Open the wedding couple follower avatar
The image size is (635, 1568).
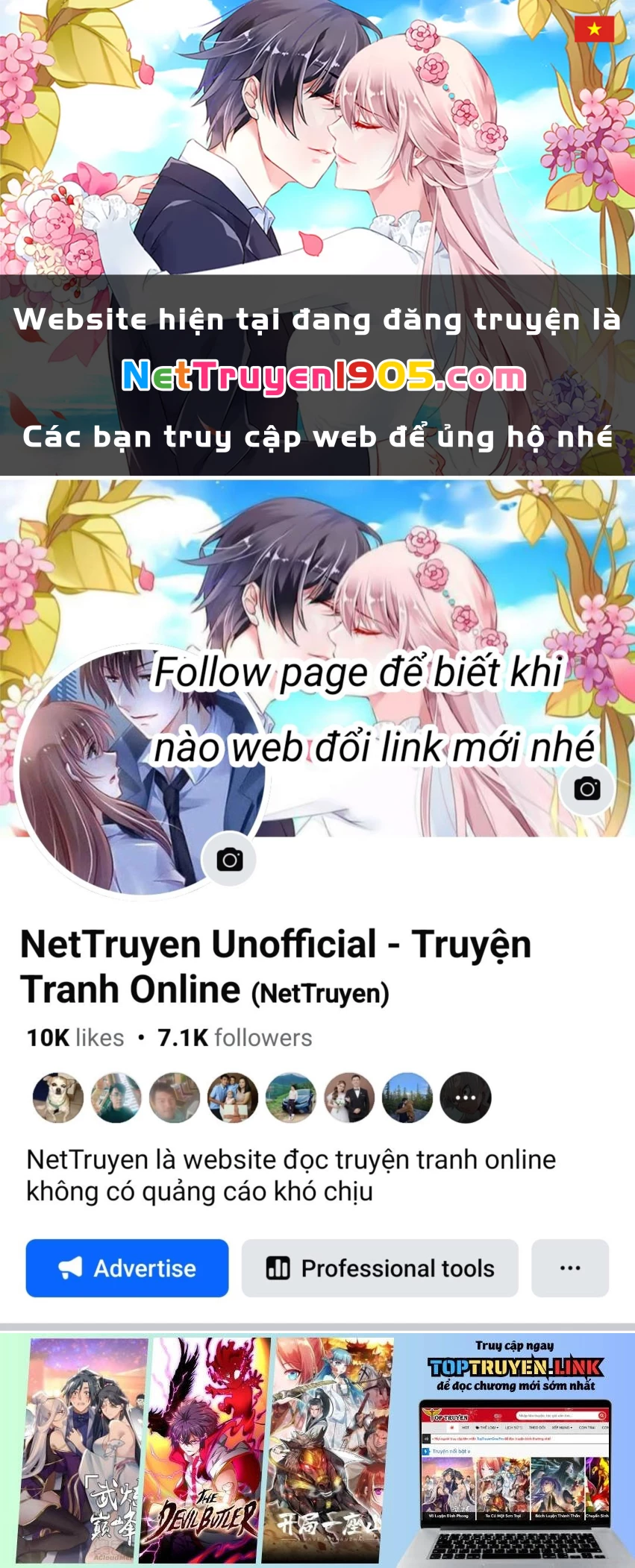(x=349, y=1098)
